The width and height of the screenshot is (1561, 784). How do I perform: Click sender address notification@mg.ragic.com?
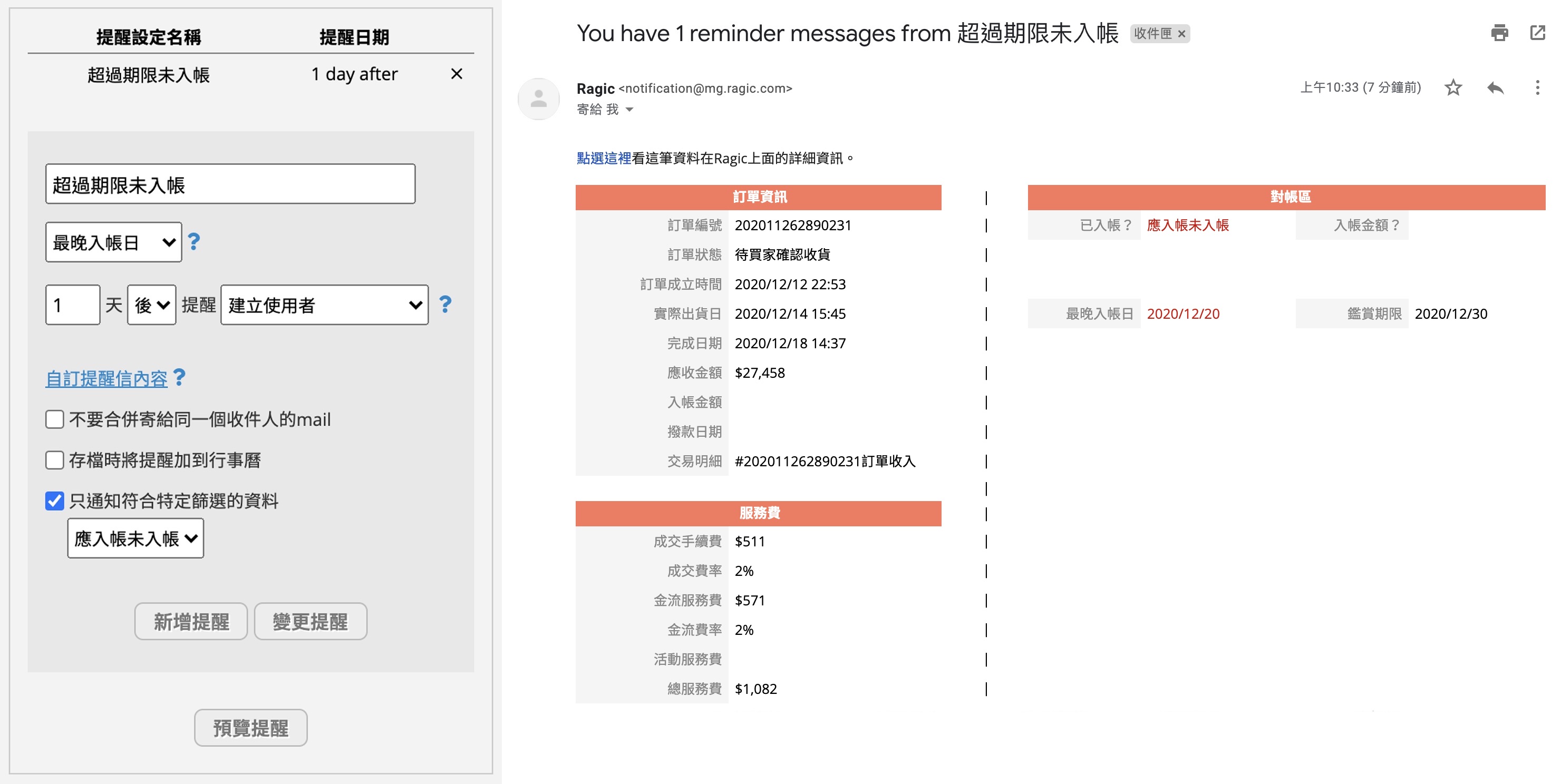pos(705,89)
